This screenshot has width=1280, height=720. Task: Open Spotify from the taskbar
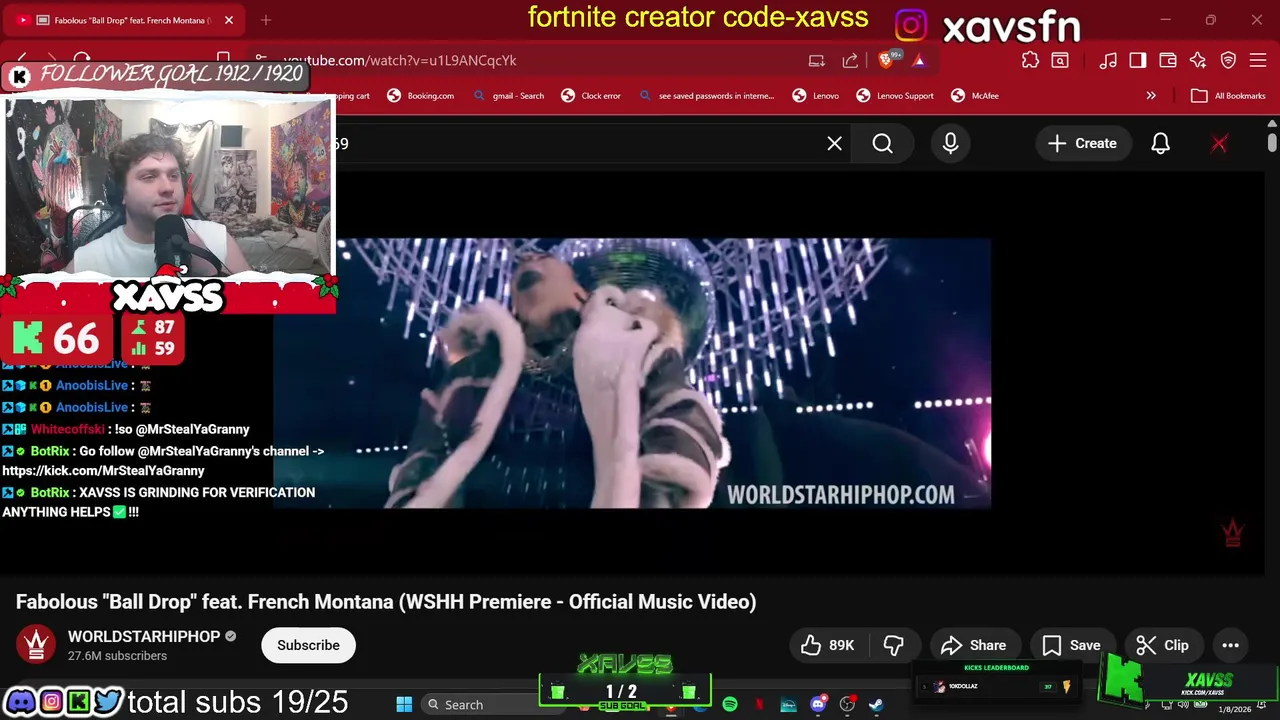coord(730,705)
